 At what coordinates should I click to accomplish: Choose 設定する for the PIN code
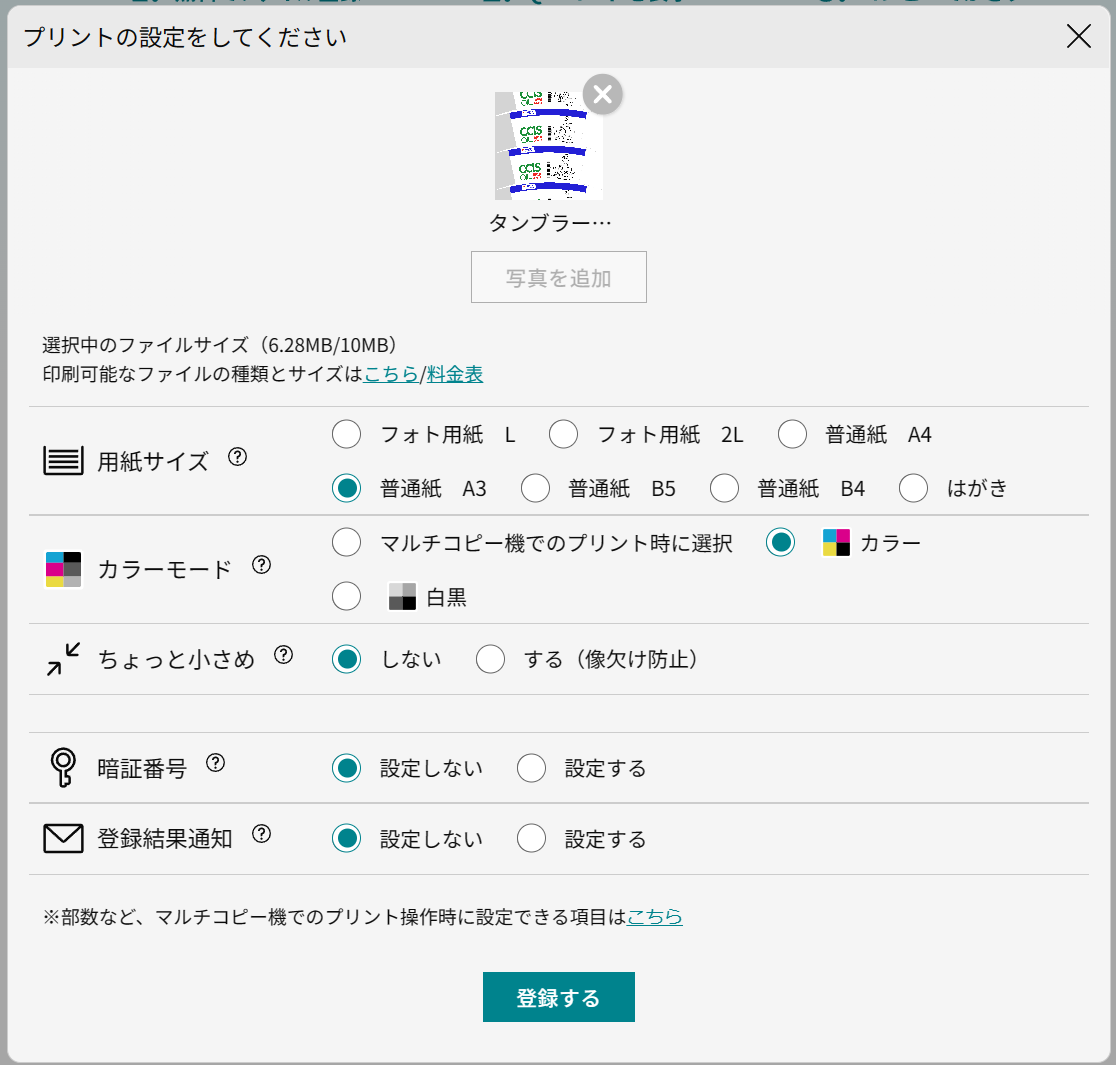tap(531, 767)
